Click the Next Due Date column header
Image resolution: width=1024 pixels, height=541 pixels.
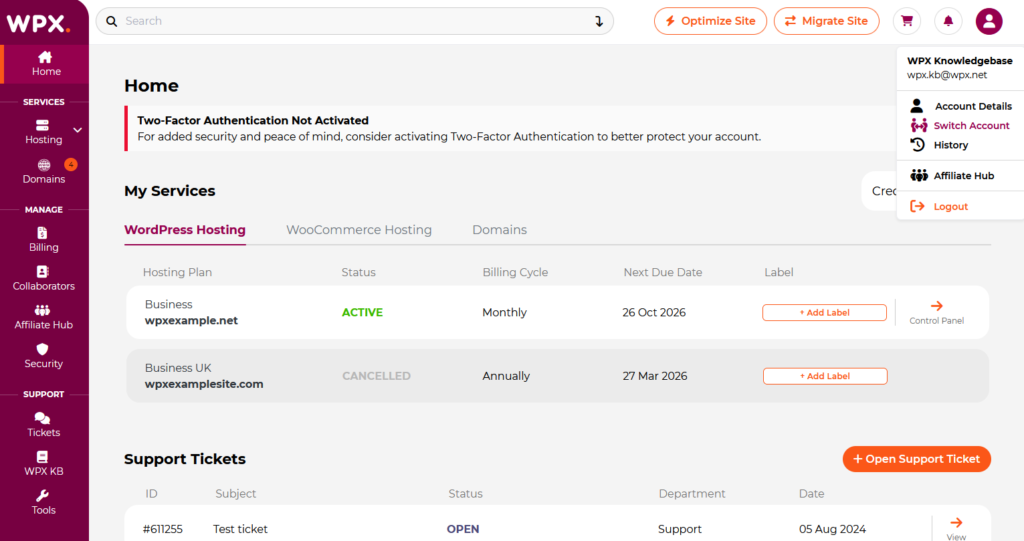[663, 272]
